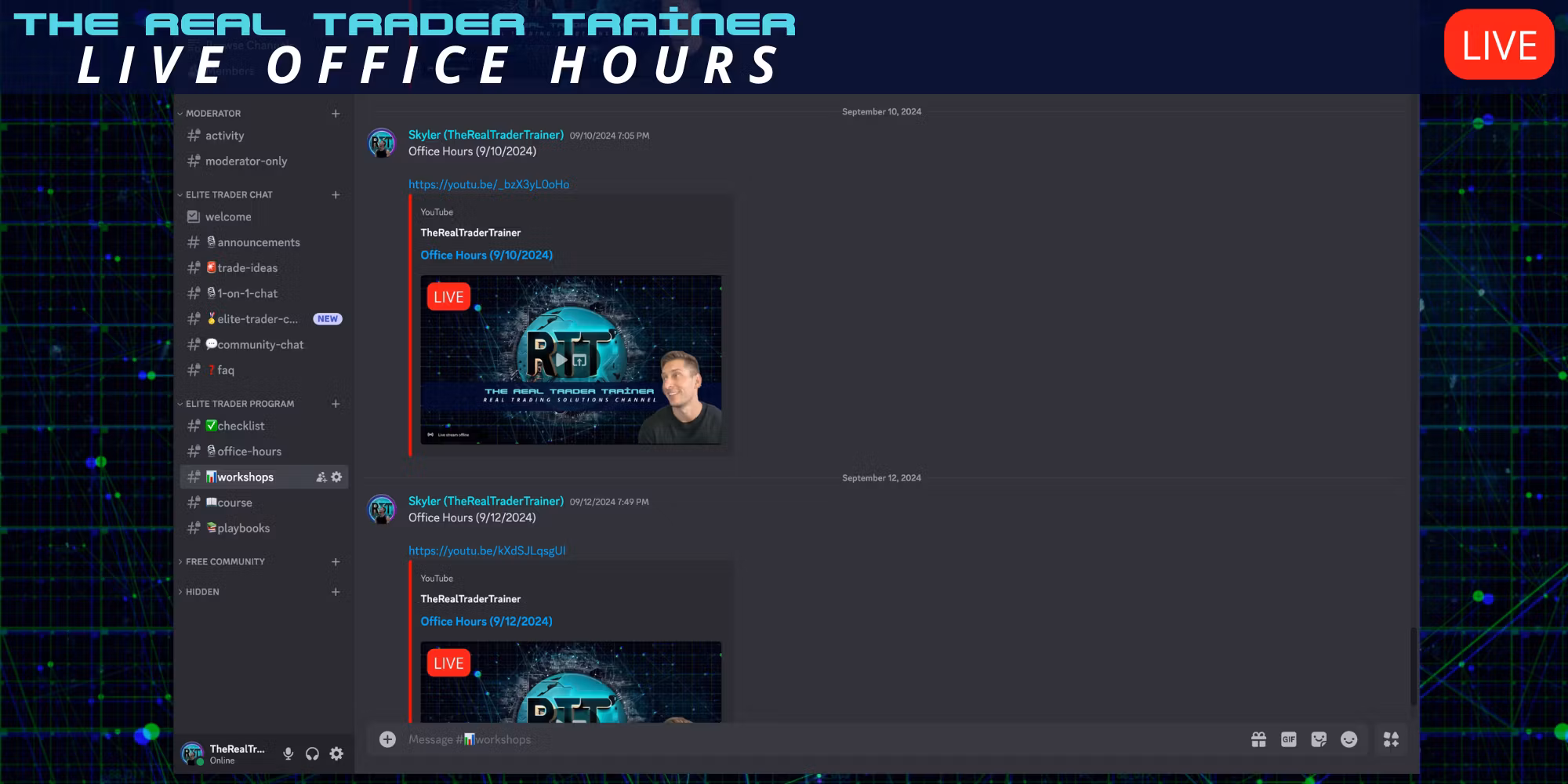Deafen yourself with the headphones icon
The height and width of the screenshot is (784, 1568).
coord(312,753)
